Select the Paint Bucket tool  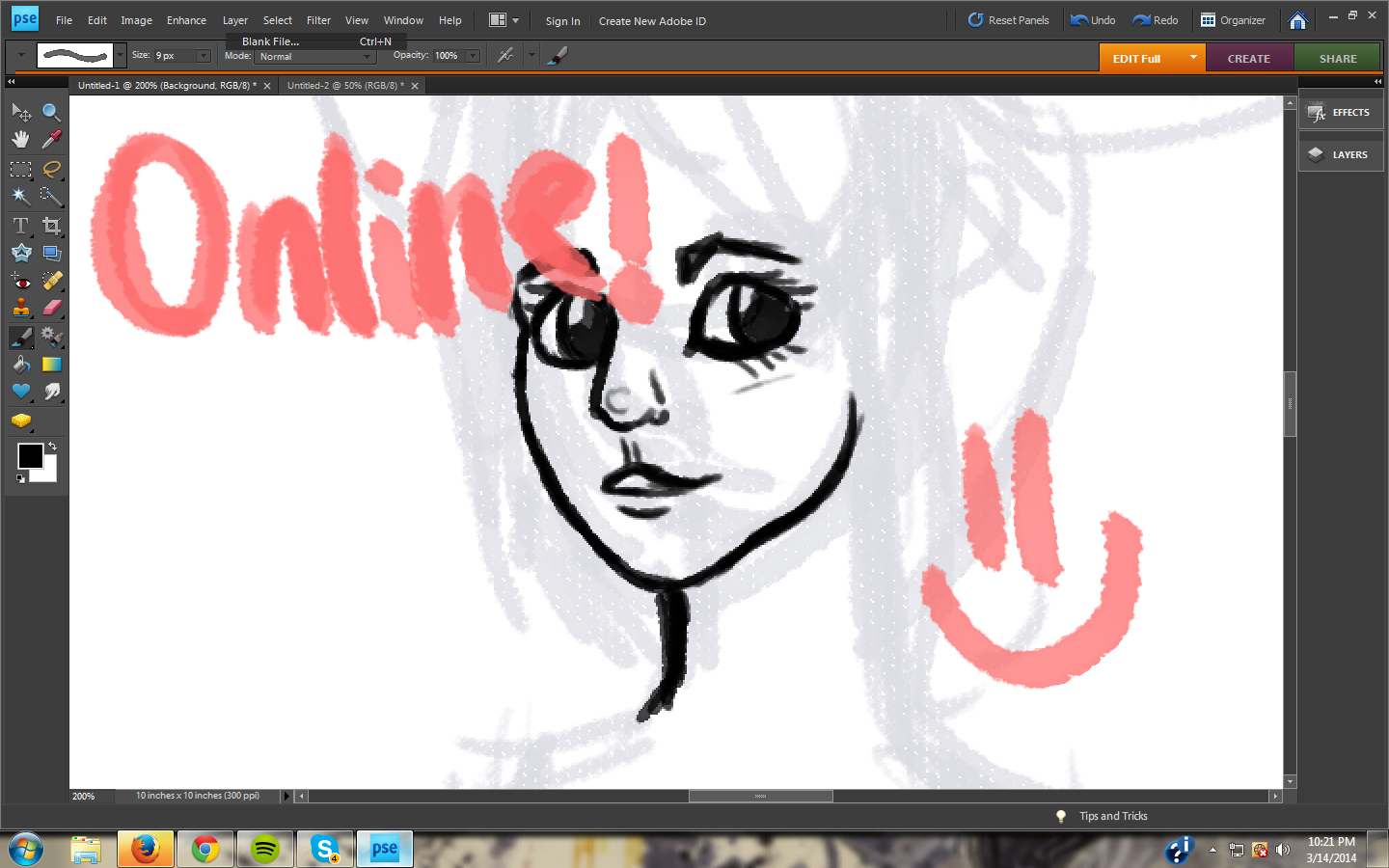pos(20,365)
